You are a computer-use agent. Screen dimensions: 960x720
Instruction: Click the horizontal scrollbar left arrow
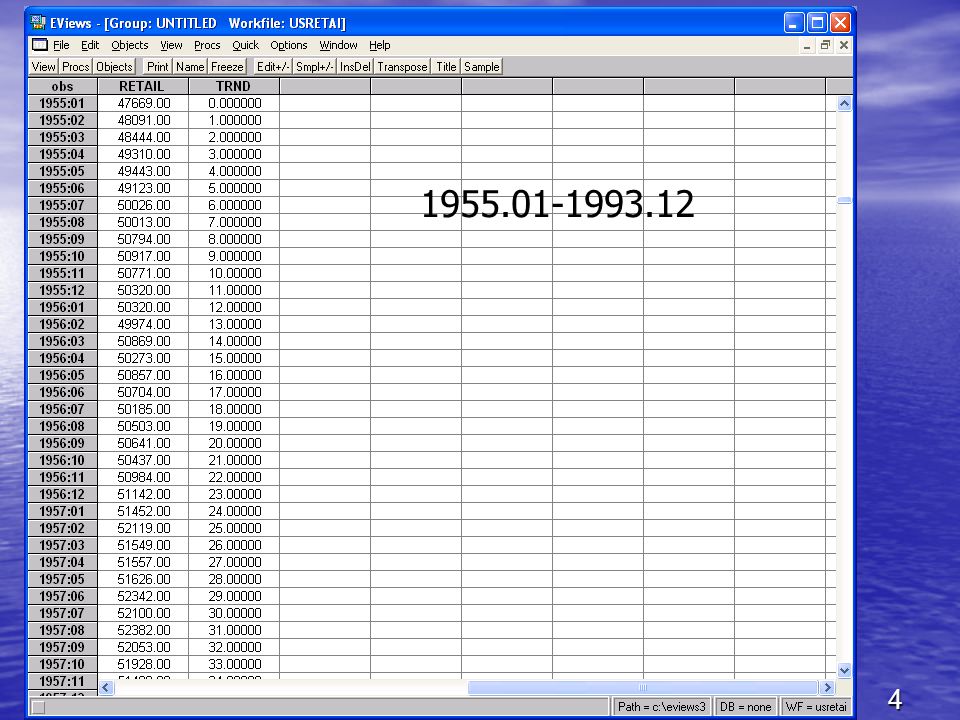[x=106, y=688]
